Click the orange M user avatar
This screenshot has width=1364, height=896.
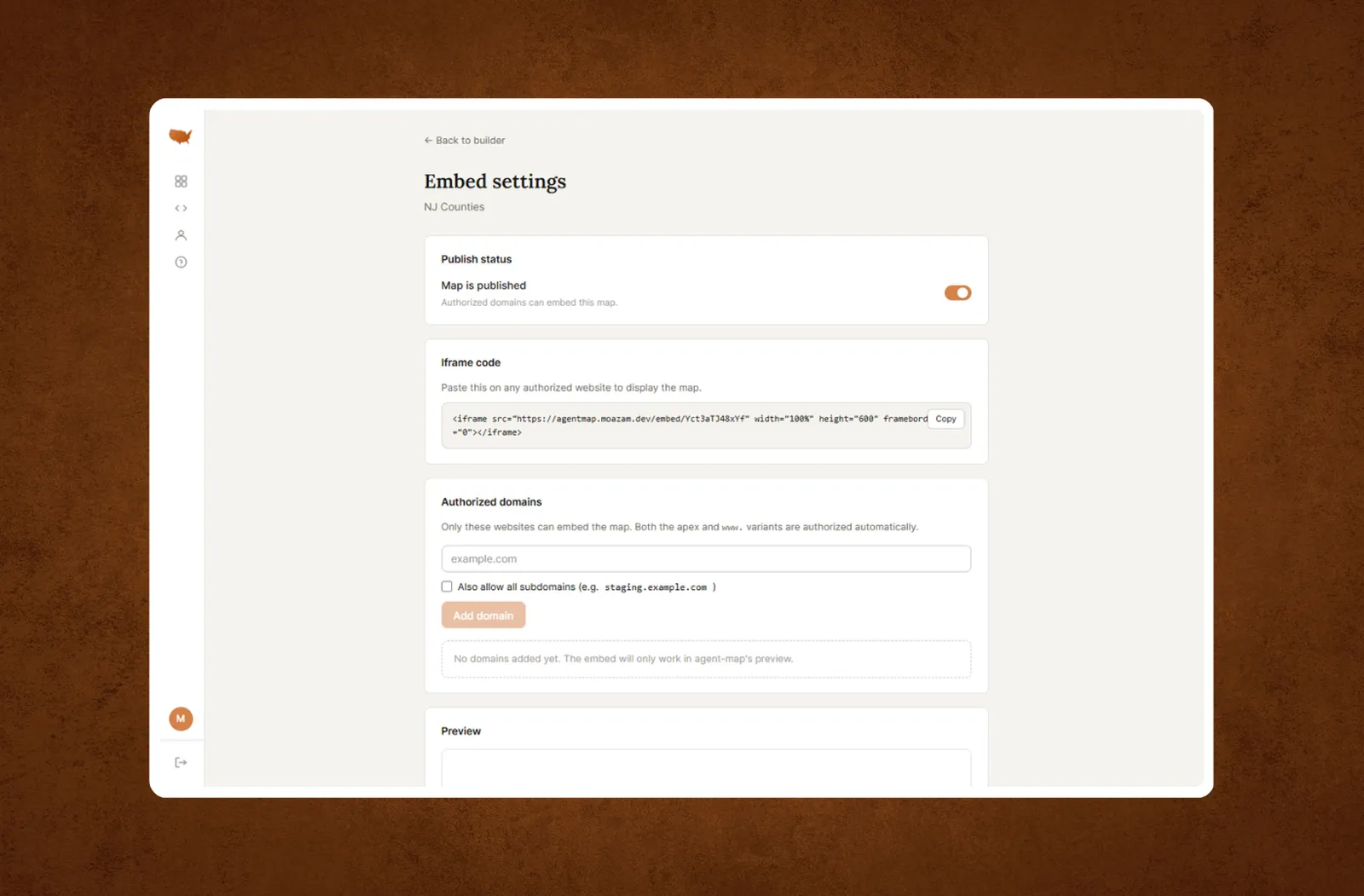(181, 719)
